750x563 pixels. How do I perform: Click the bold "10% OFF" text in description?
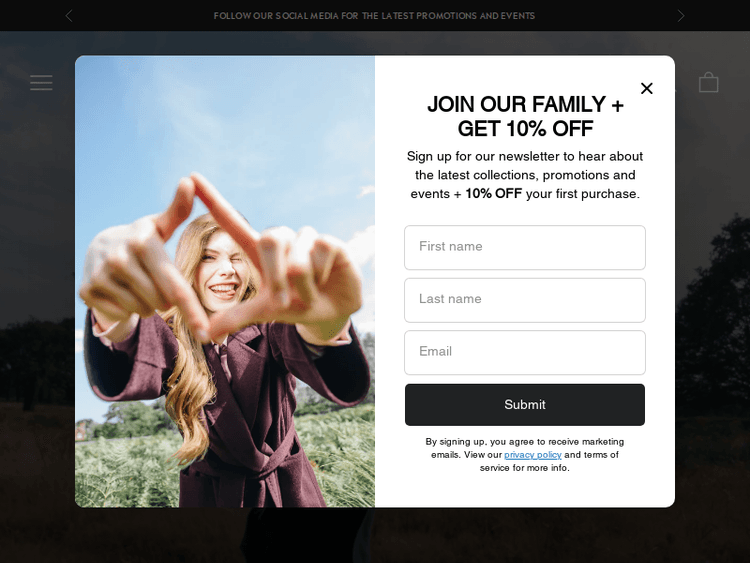(493, 194)
